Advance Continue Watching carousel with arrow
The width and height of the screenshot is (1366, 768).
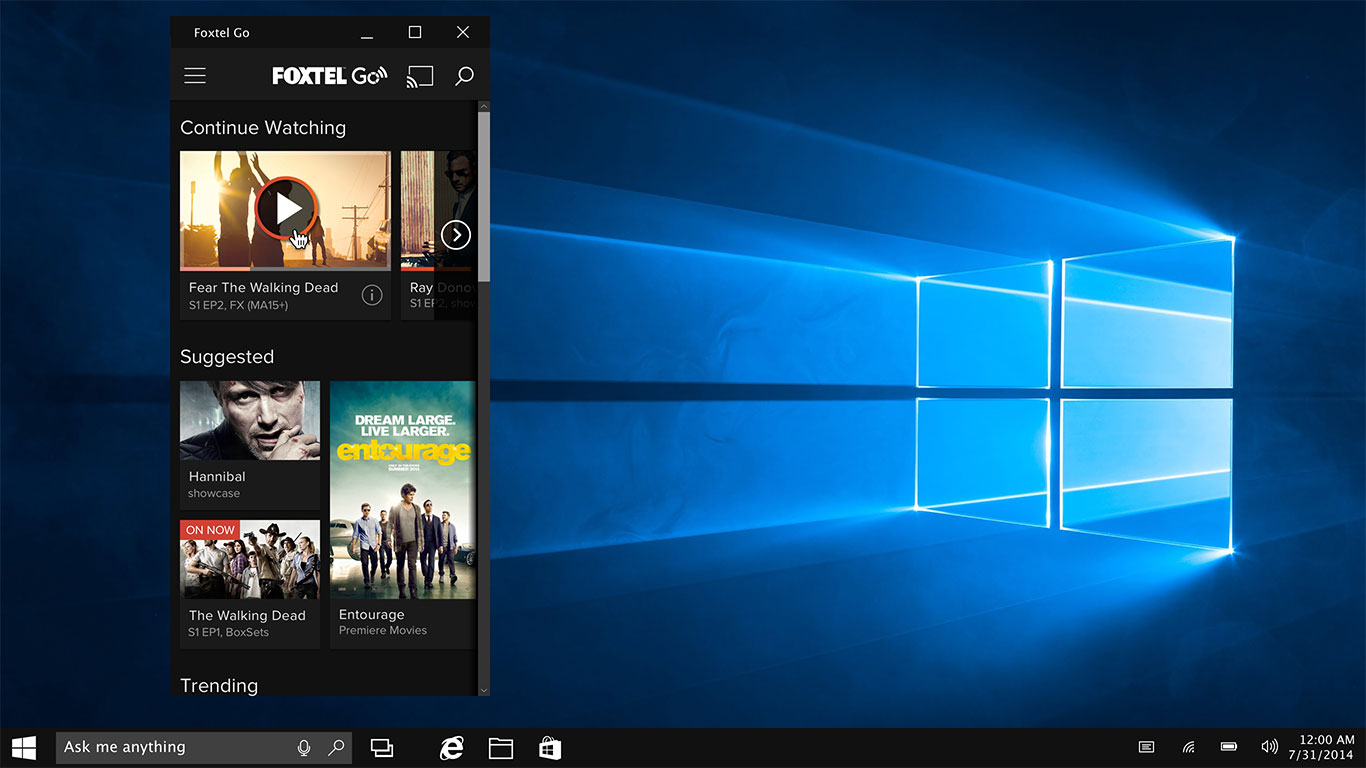tap(456, 235)
